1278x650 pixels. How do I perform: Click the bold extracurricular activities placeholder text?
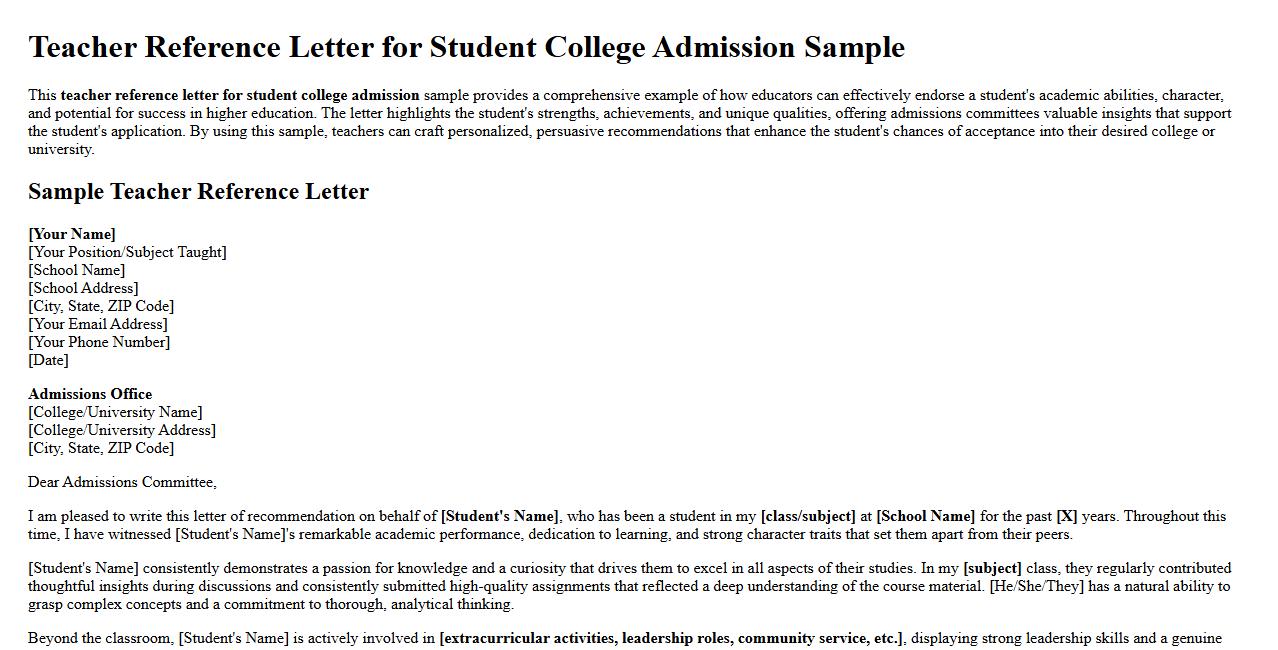[x=671, y=638]
